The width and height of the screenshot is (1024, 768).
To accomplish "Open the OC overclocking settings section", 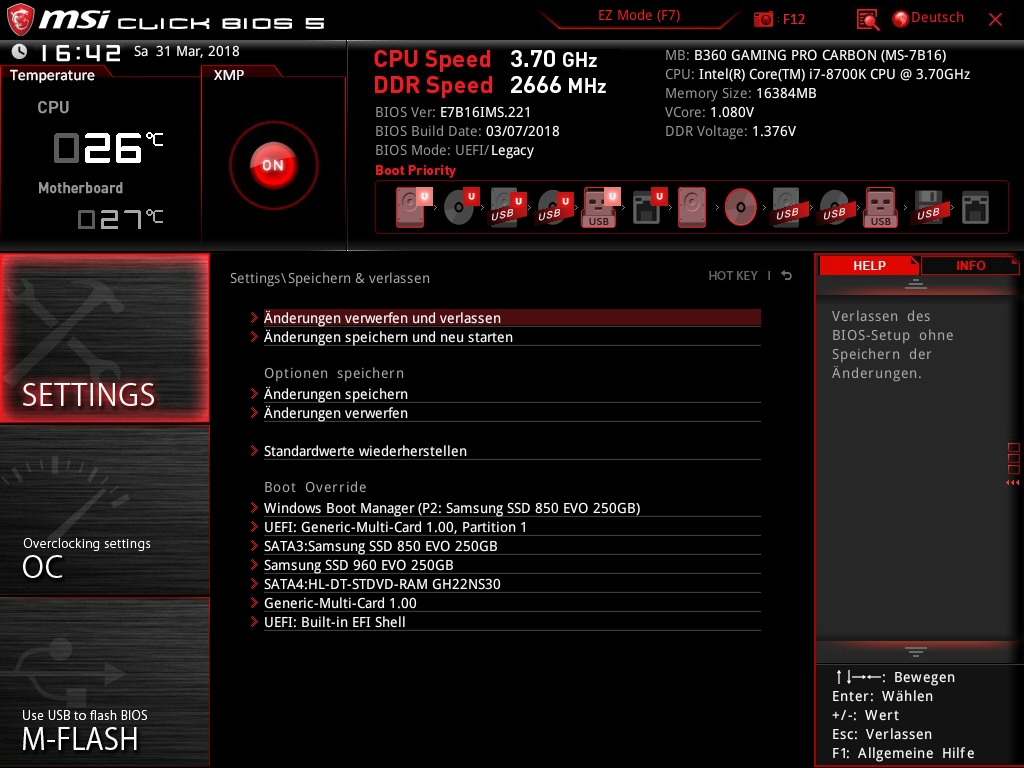I will tap(104, 511).
